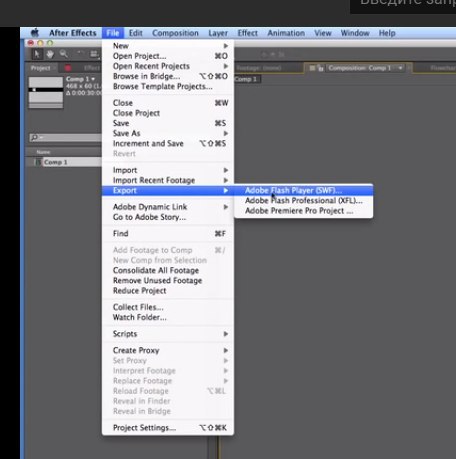Click the lock icon on Composition panel tab
Screen dimensions: 456x459
point(320,68)
